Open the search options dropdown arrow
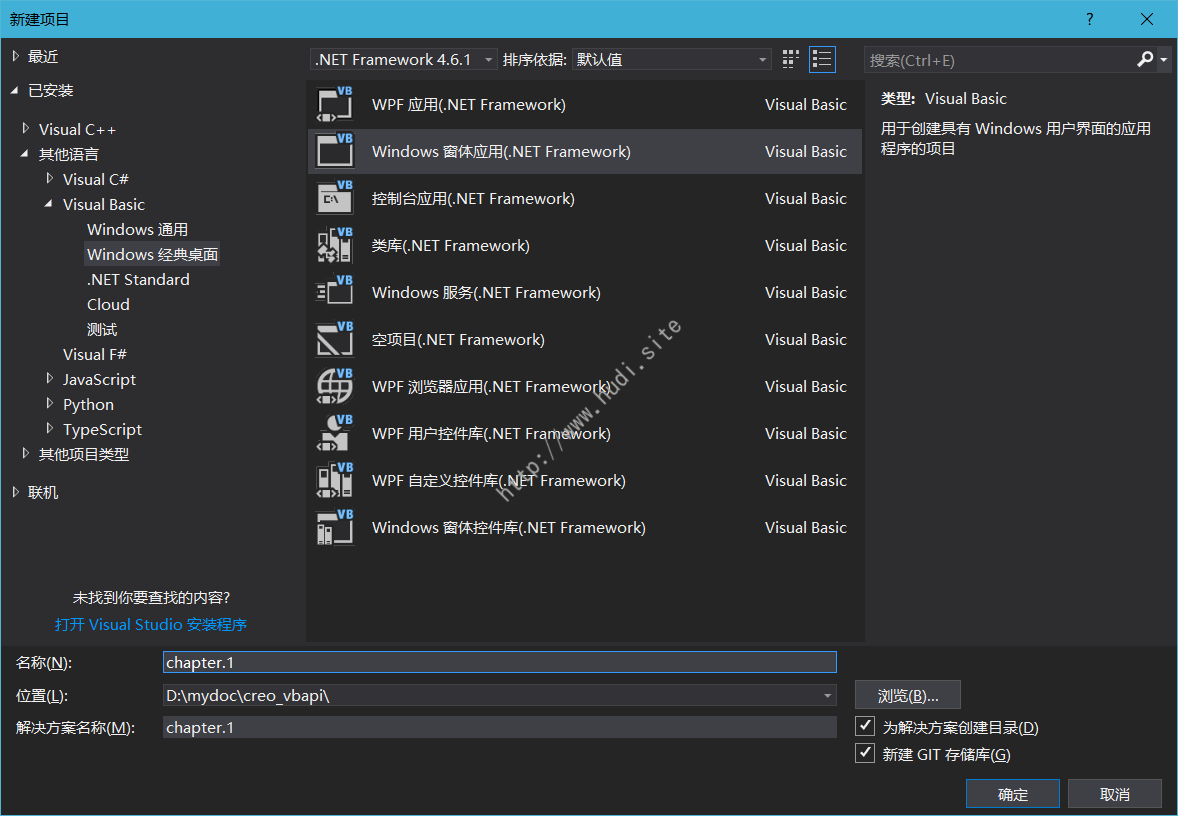Image resolution: width=1178 pixels, height=816 pixels. pyautogui.click(x=1164, y=59)
